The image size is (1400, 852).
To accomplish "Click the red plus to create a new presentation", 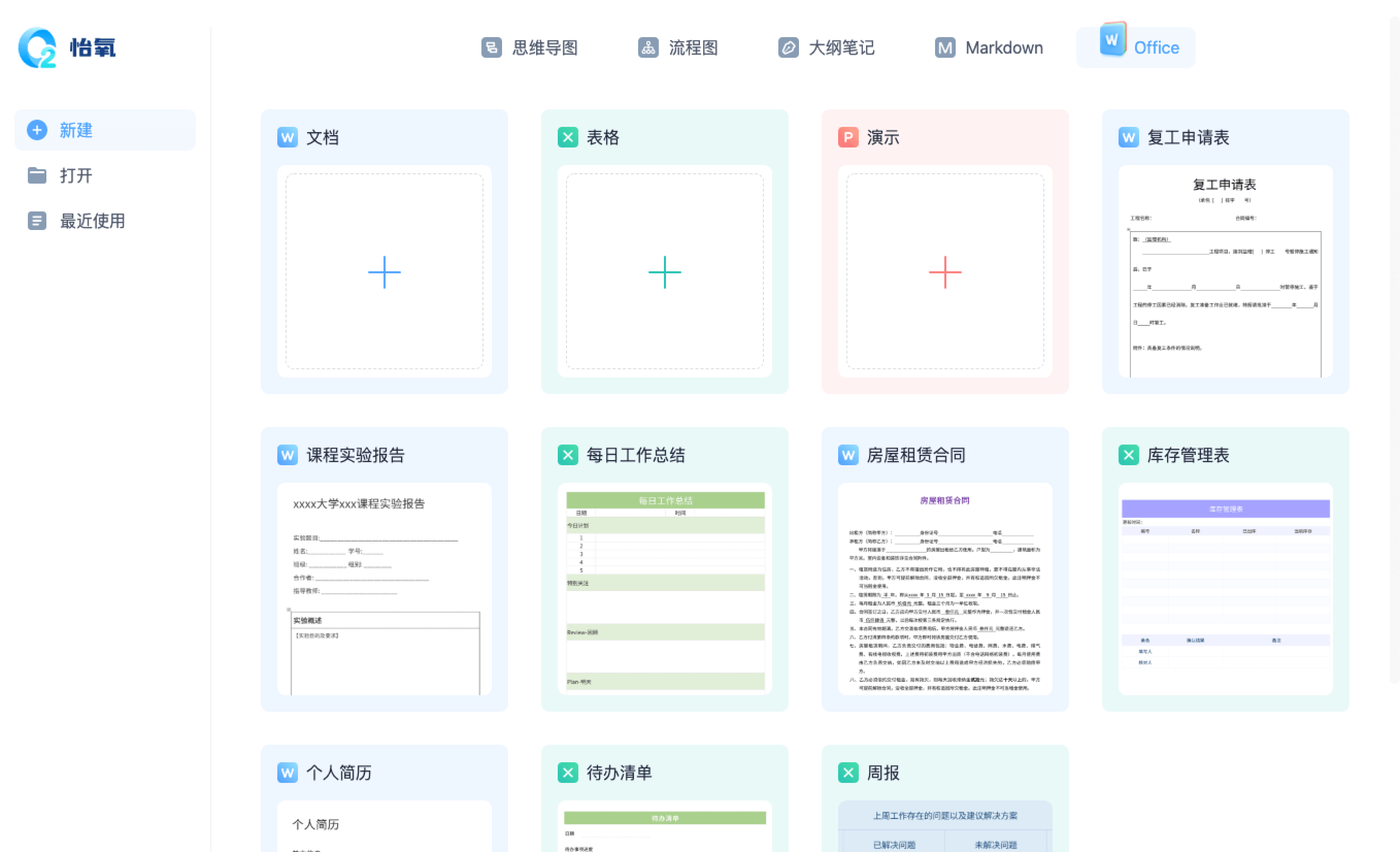I will point(945,272).
